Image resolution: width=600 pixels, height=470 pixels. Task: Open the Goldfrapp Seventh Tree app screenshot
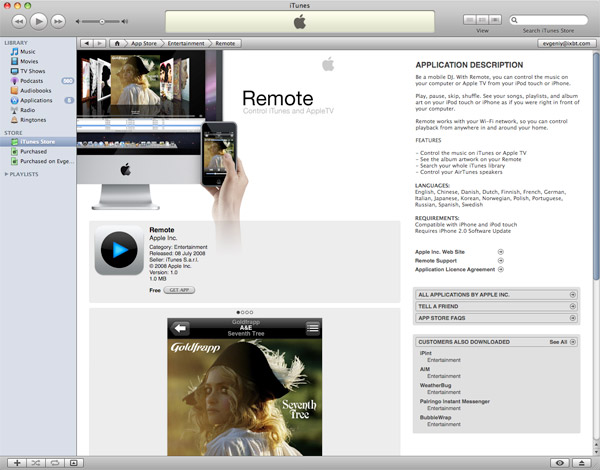(x=245, y=387)
